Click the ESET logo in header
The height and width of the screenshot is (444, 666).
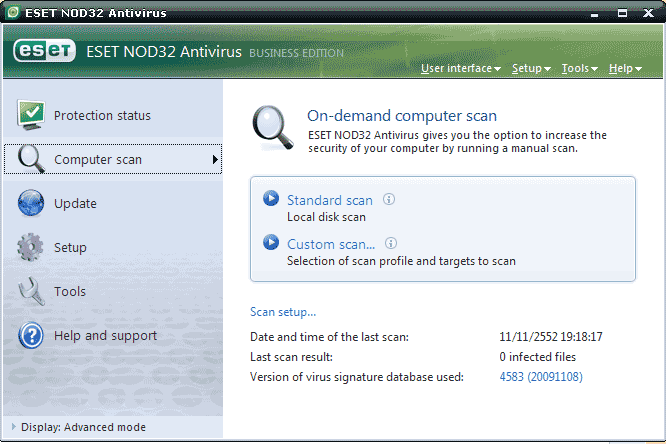point(45,52)
